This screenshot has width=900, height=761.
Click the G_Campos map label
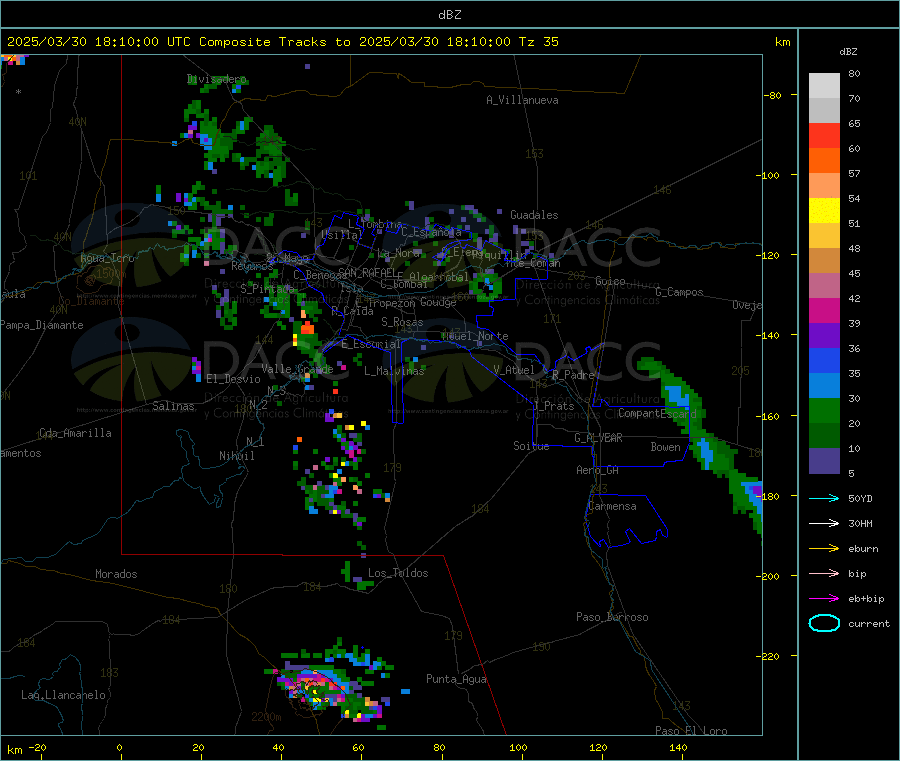click(x=679, y=292)
